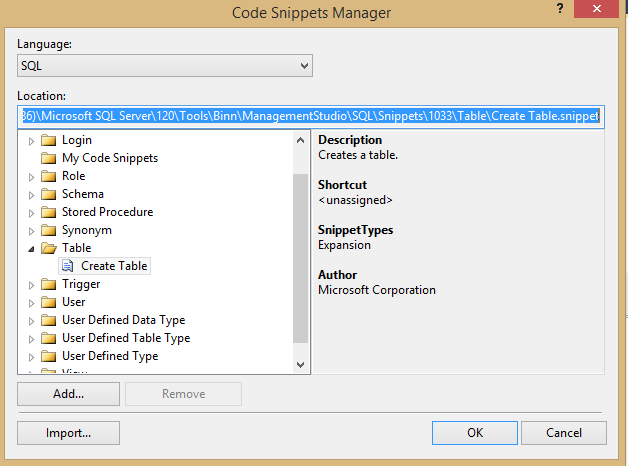Expand the Stored Procedure folder node
This screenshot has width=628, height=466.
31,213
